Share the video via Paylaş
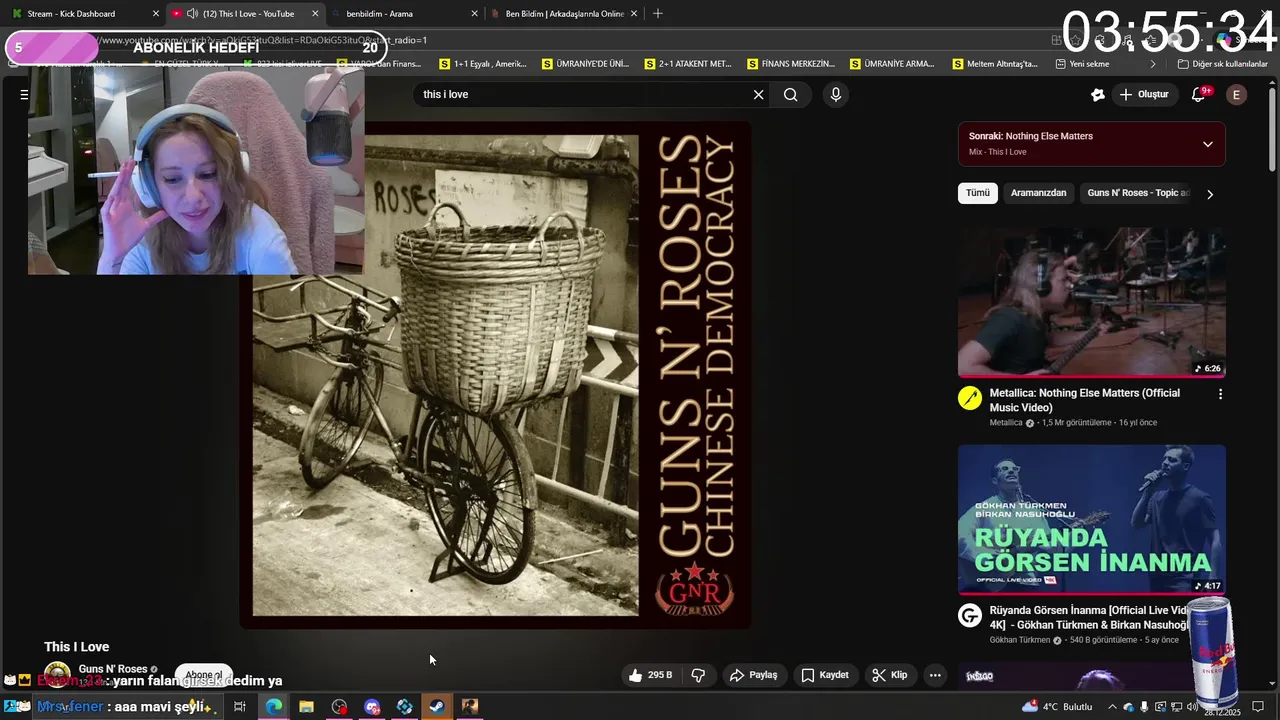The height and width of the screenshot is (720, 1280). (x=753, y=675)
